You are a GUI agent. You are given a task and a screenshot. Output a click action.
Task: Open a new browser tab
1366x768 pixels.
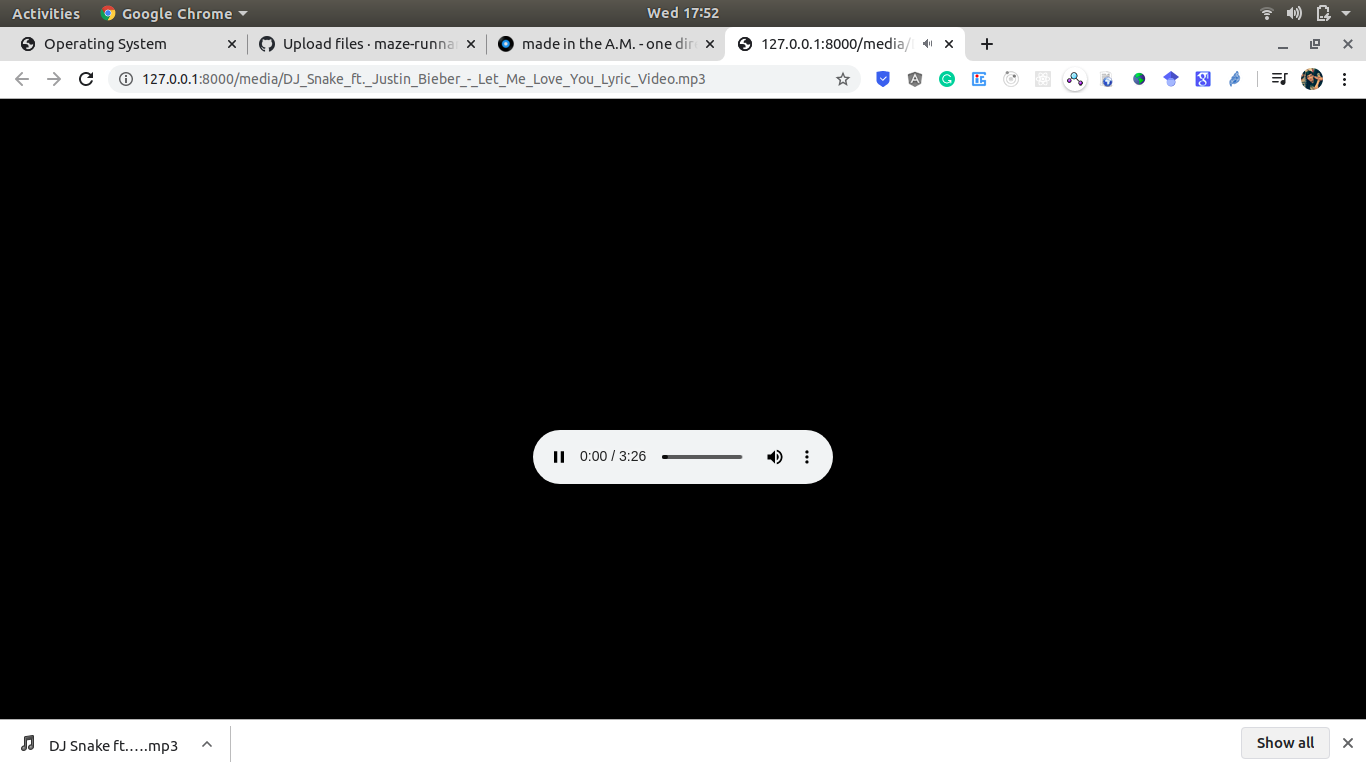coord(987,44)
